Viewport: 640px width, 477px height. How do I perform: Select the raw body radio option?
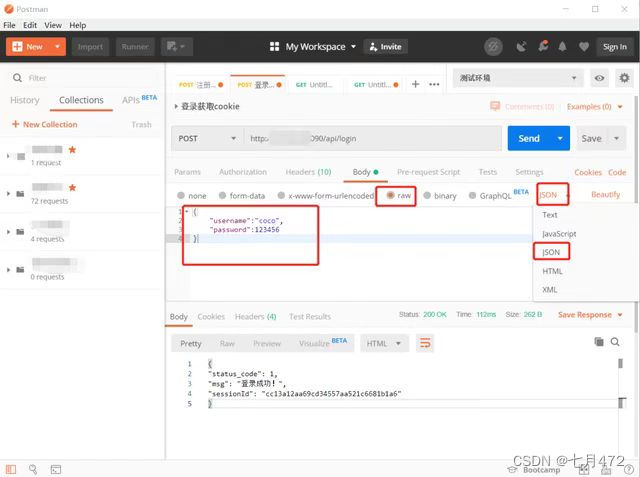pyautogui.click(x=390, y=195)
